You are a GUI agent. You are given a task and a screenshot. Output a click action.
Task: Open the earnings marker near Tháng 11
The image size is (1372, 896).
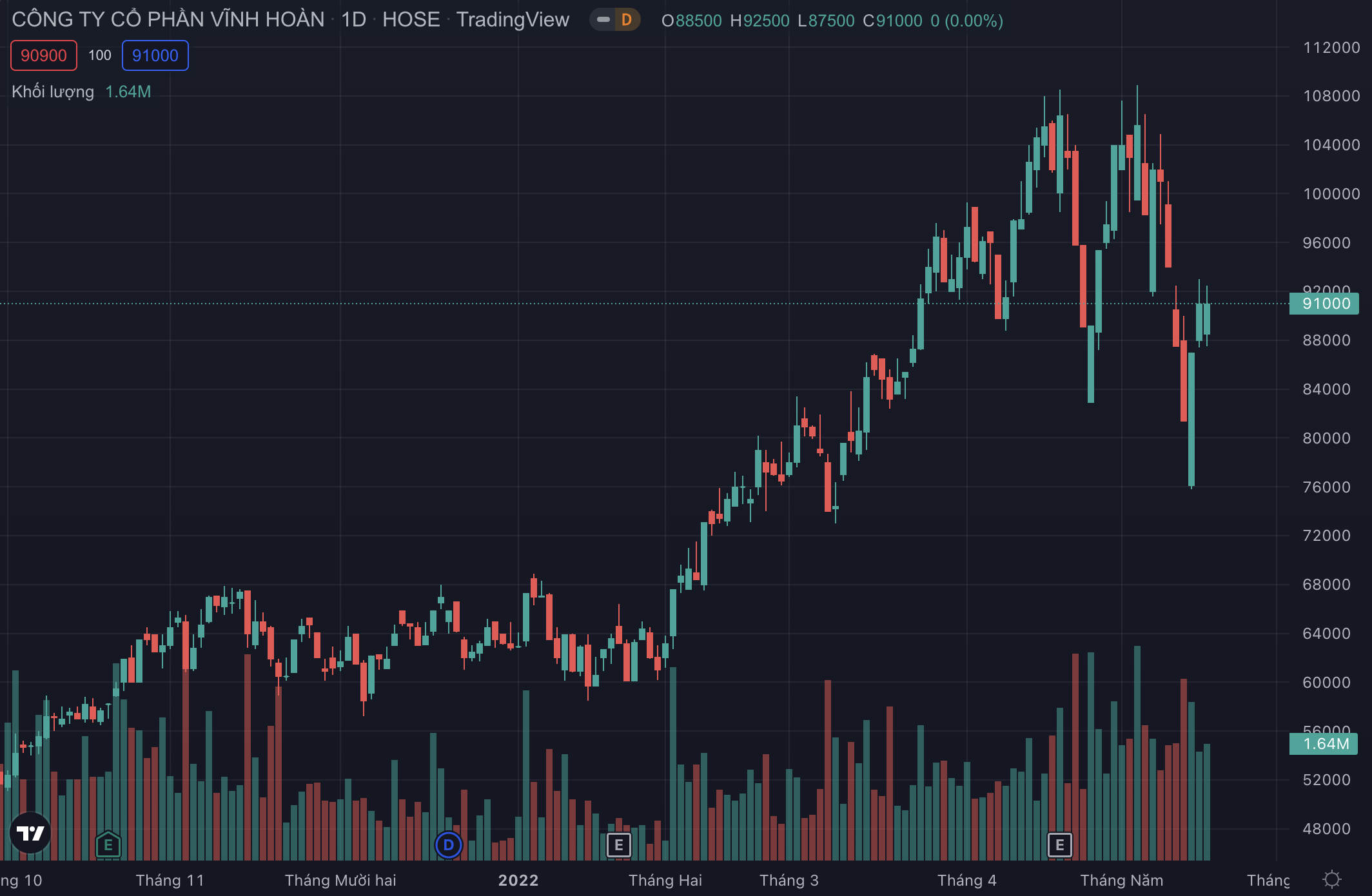tap(108, 844)
